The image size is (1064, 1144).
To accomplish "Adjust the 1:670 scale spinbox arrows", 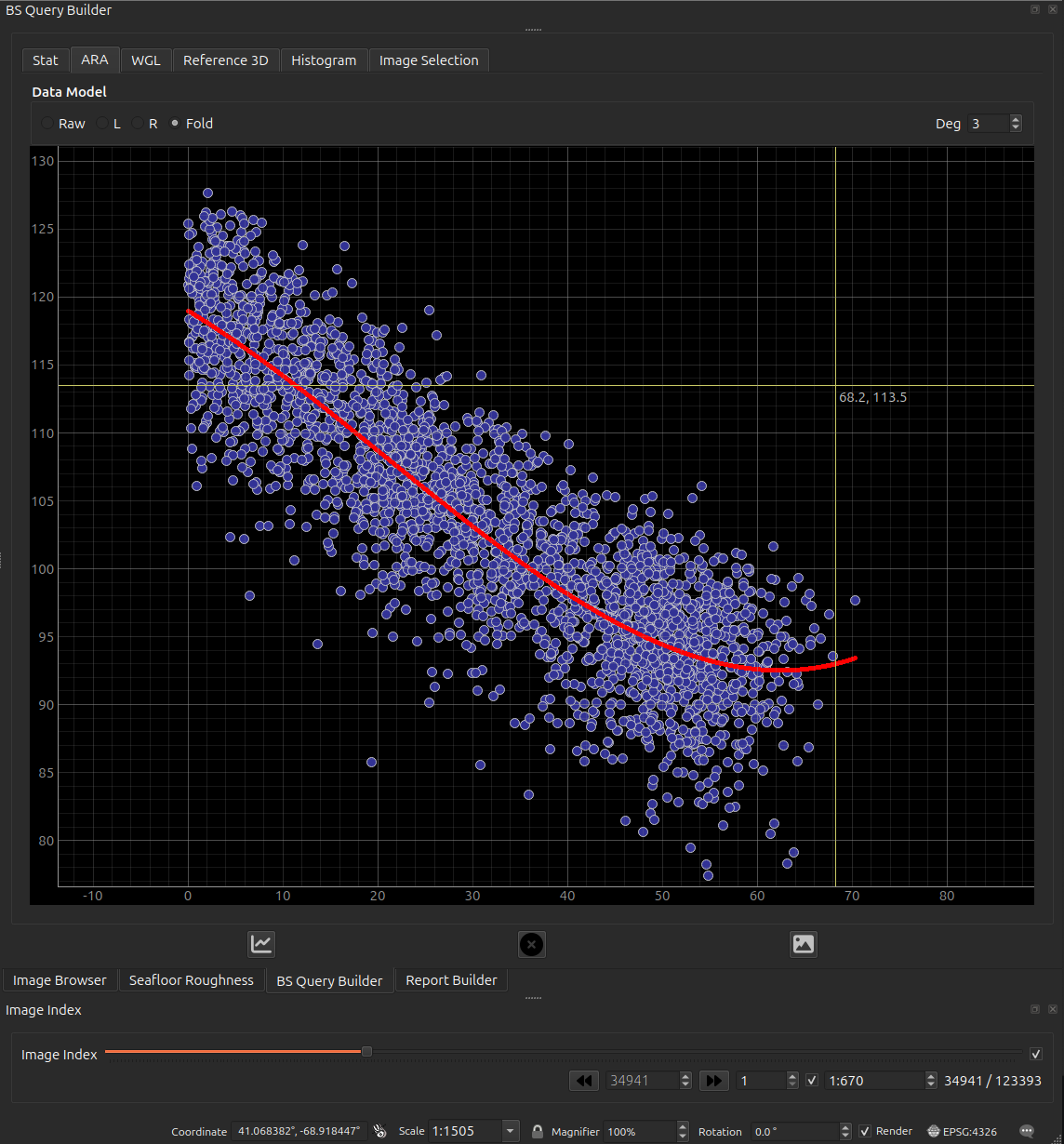I will pyautogui.click(x=931, y=1081).
